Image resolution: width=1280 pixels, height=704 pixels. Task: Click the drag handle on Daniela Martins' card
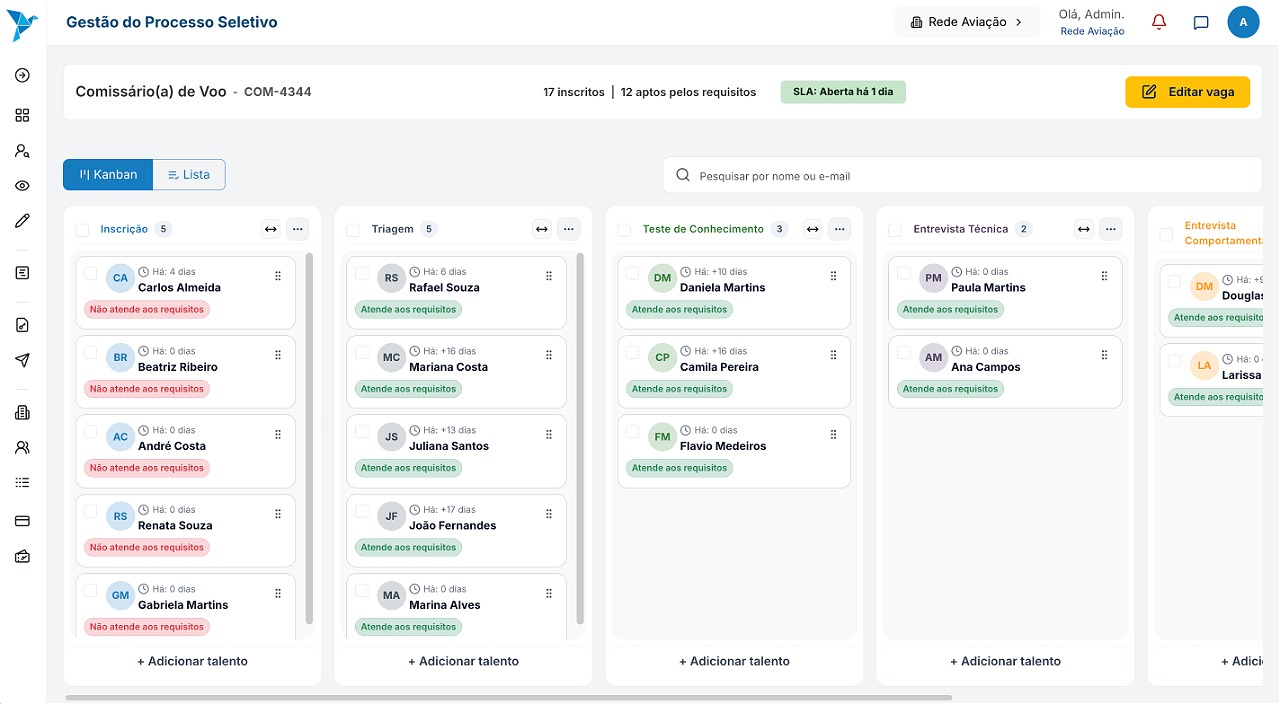coord(833,275)
